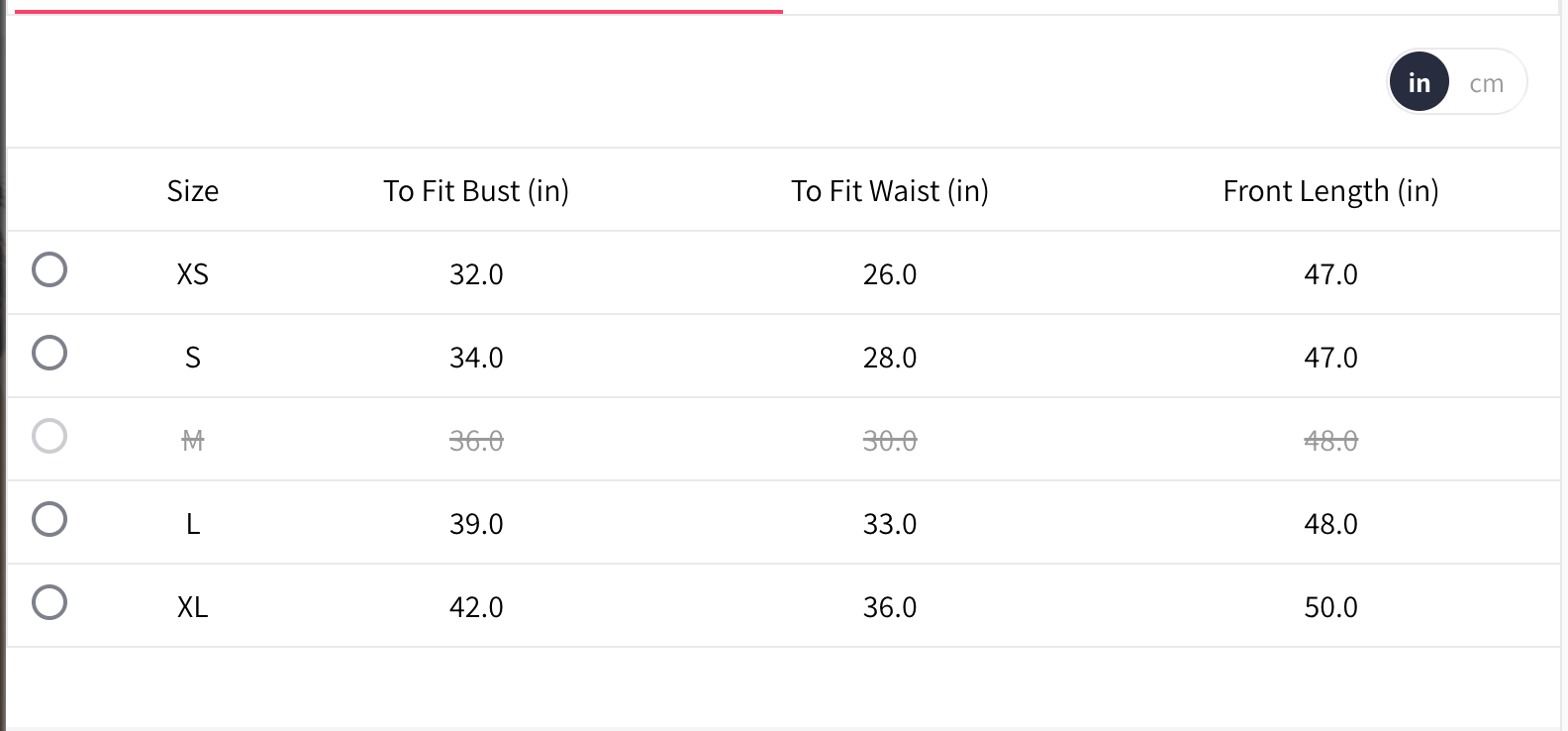Viewport: 1568px width, 731px height.
Task: Click the 39.0 bust measurement
Action: (x=476, y=524)
